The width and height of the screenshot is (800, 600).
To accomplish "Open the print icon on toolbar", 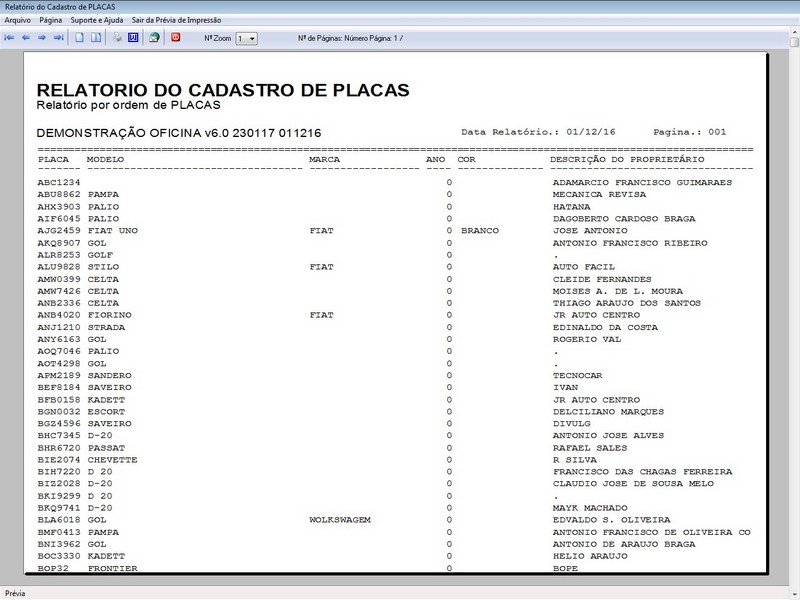I will 115,38.
